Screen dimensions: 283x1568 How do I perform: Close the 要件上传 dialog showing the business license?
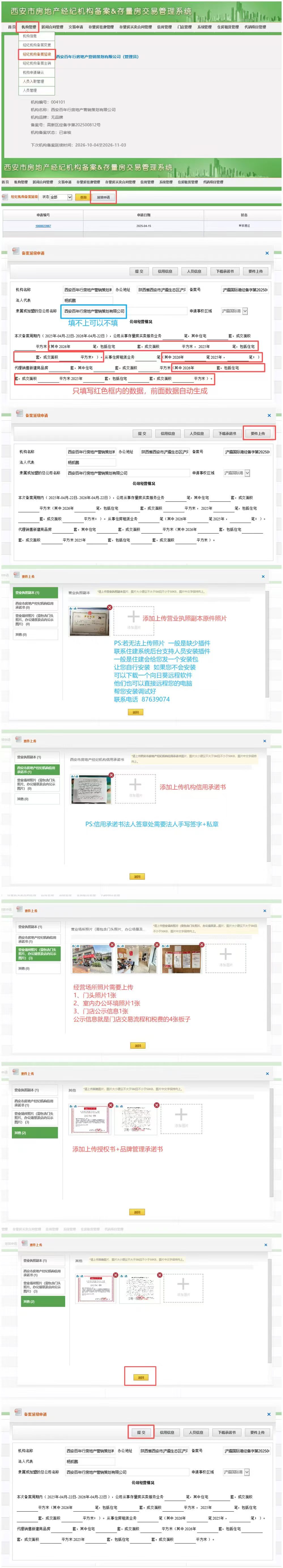point(263,576)
